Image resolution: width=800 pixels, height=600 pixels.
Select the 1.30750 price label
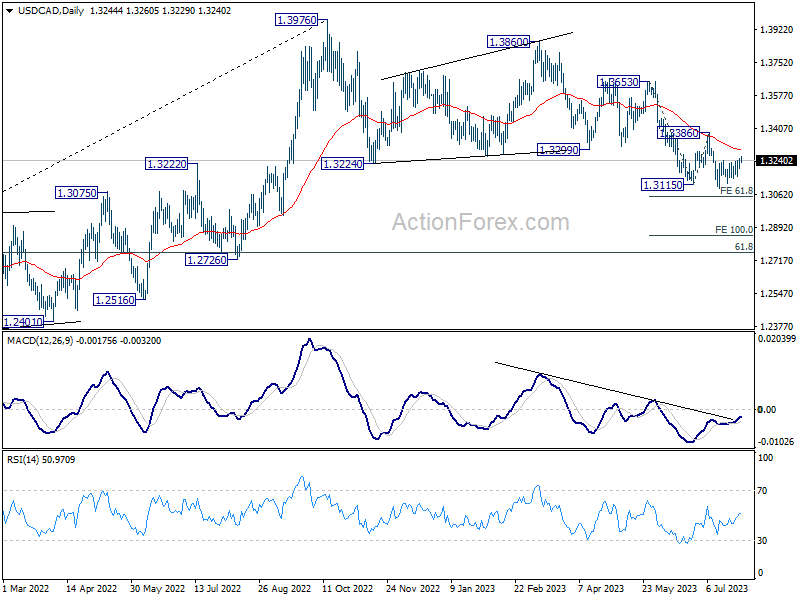[77, 193]
